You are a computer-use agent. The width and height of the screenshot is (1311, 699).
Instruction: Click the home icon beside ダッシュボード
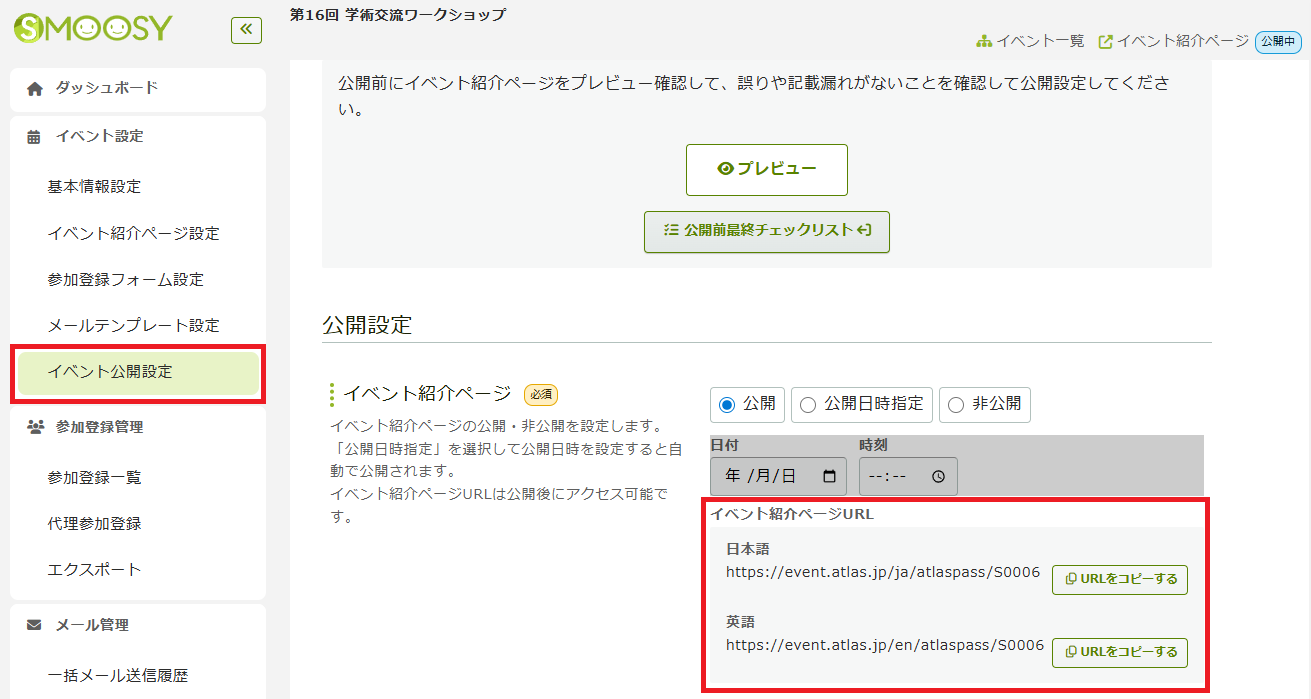[x=35, y=88]
